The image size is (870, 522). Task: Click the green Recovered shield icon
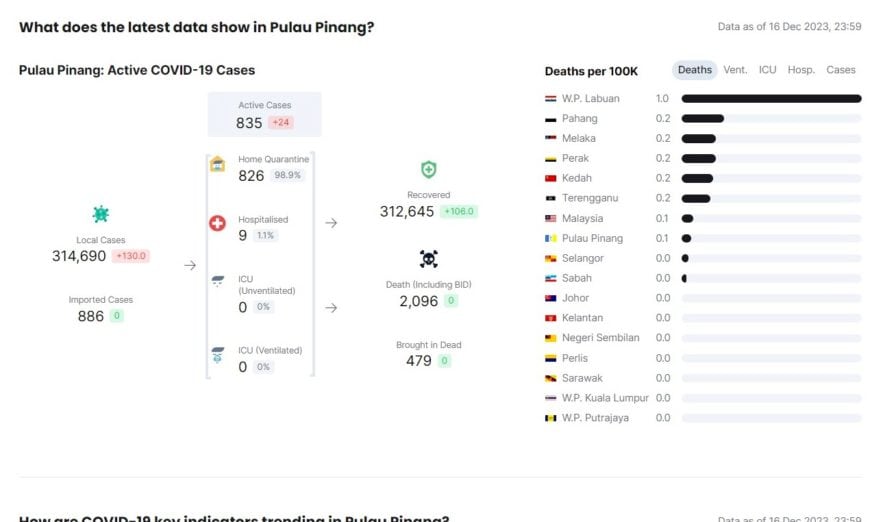[x=428, y=170]
